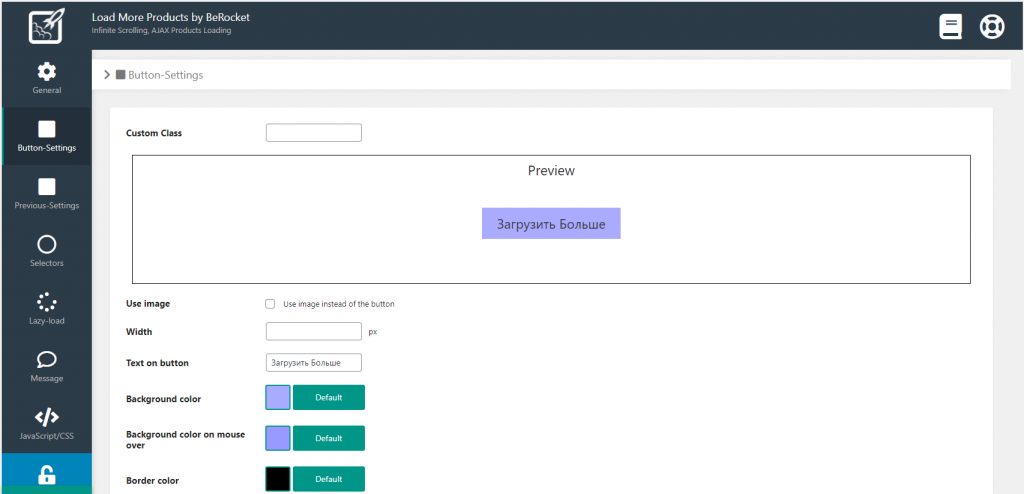
Task: Switch to Previous-Settings tab
Action: pyautogui.click(x=46, y=188)
